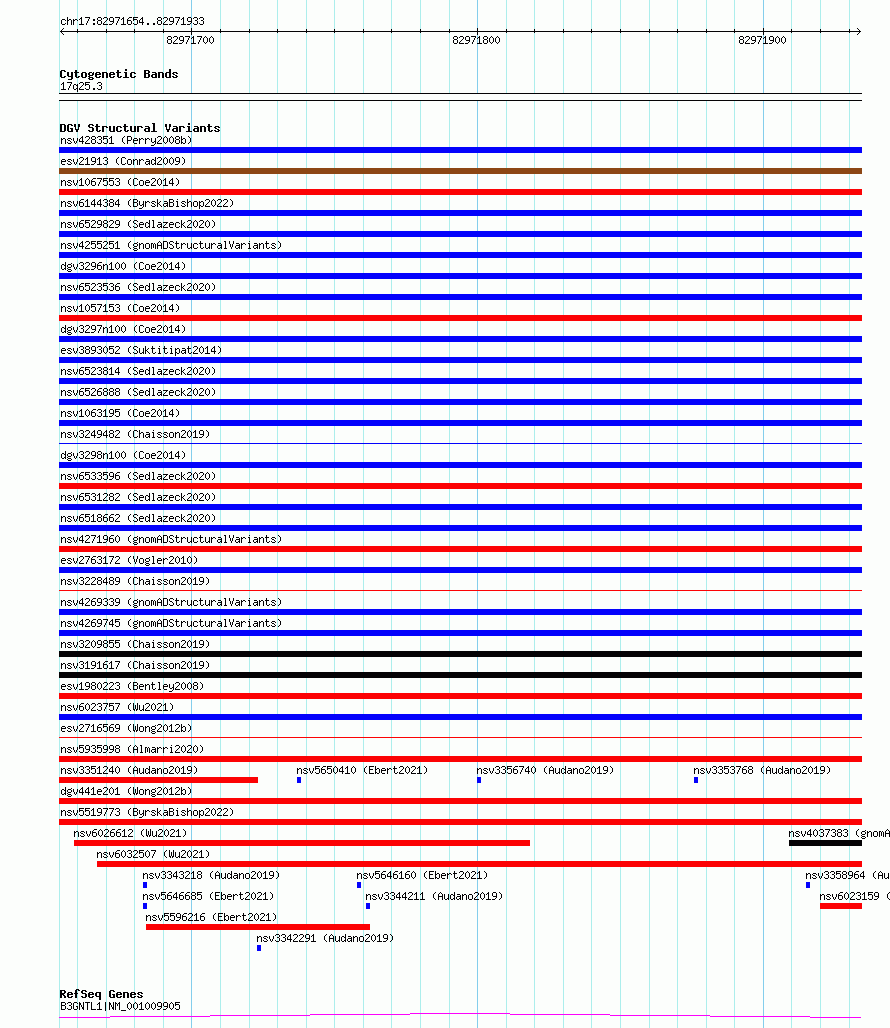Image resolution: width=890 pixels, height=1028 pixels.
Task: Click blue marker under nsv5646685 (Ebert2021)
Action: coord(145,906)
